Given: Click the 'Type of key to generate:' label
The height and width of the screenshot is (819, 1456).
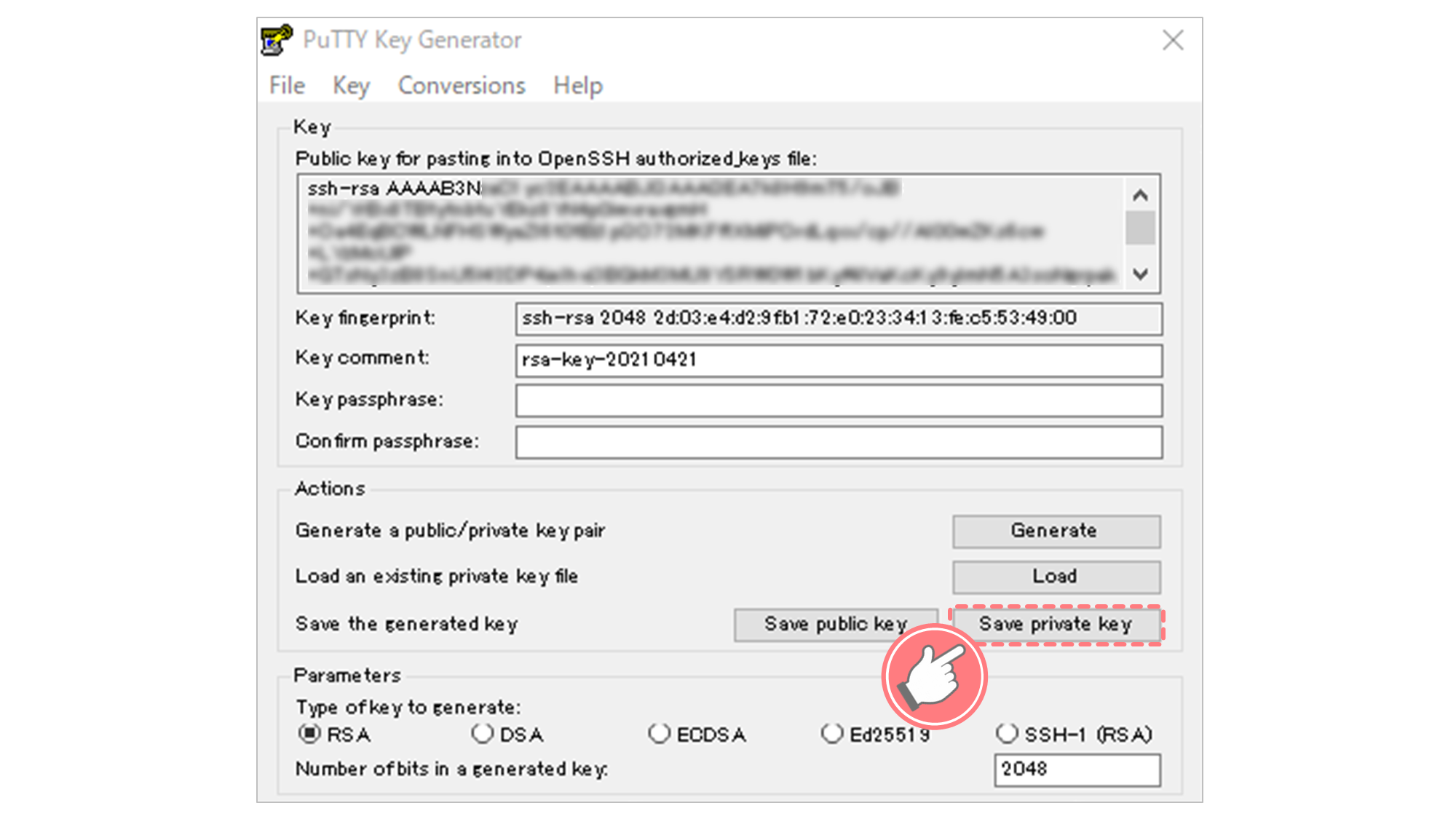Looking at the screenshot, I should 408,708.
